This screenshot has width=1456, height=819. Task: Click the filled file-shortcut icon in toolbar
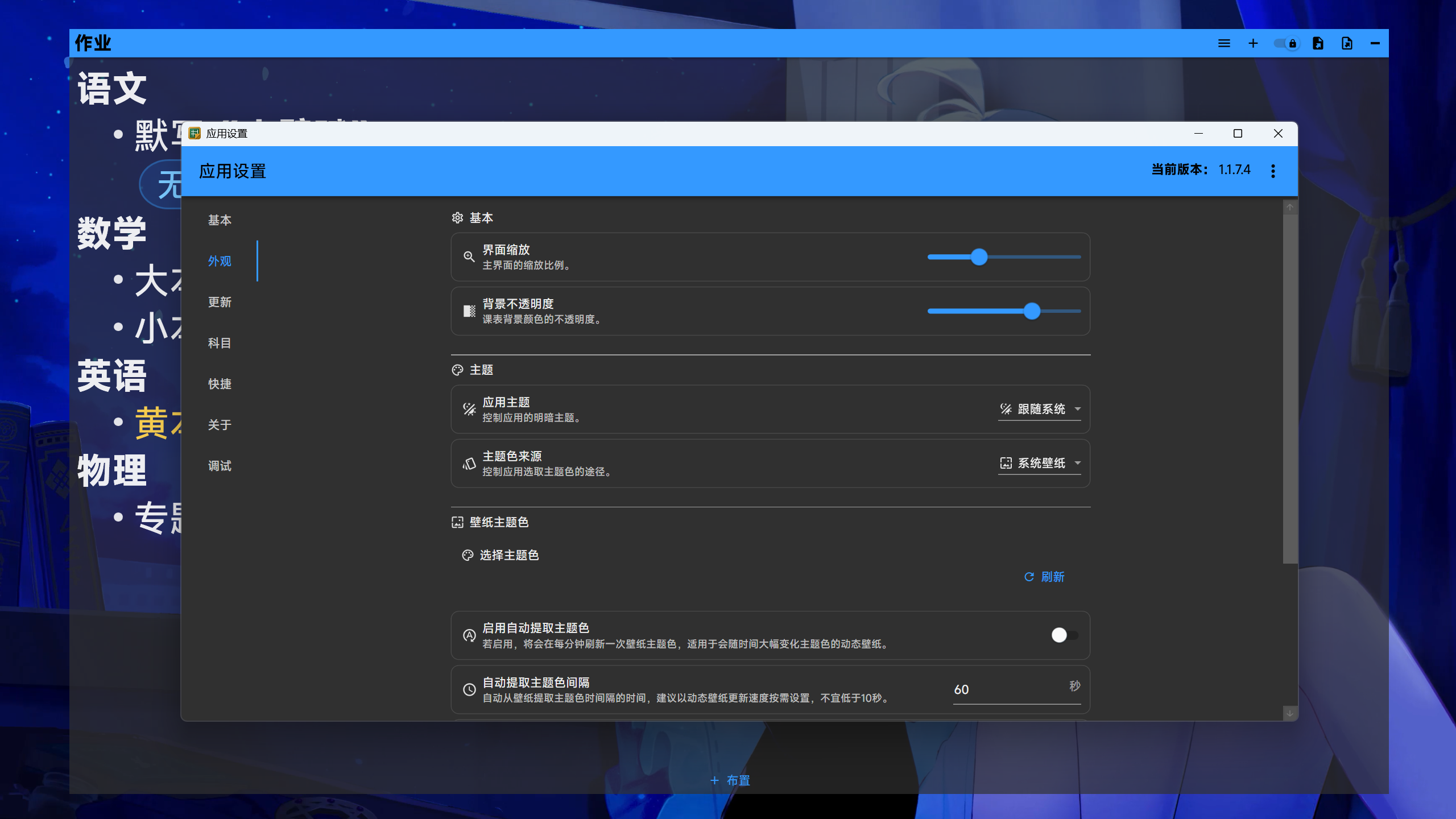pos(1318,43)
